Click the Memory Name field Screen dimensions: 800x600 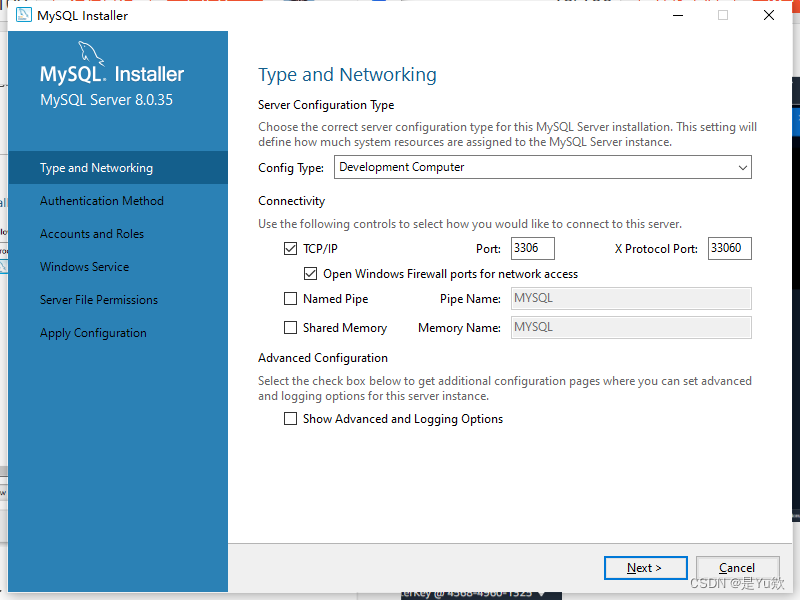click(631, 328)
